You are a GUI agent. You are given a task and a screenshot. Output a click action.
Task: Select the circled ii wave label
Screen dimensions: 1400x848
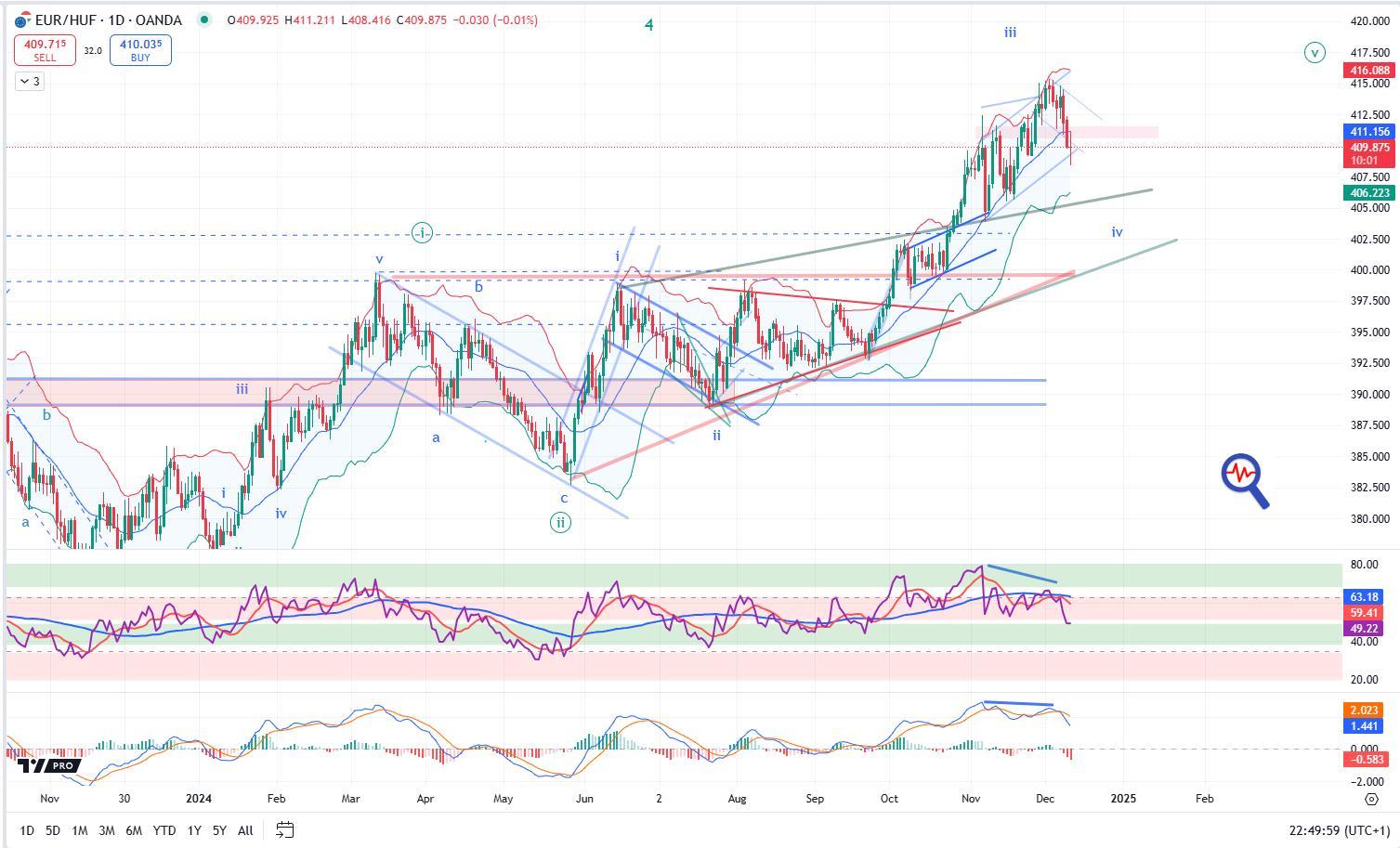tap(560, 523)
